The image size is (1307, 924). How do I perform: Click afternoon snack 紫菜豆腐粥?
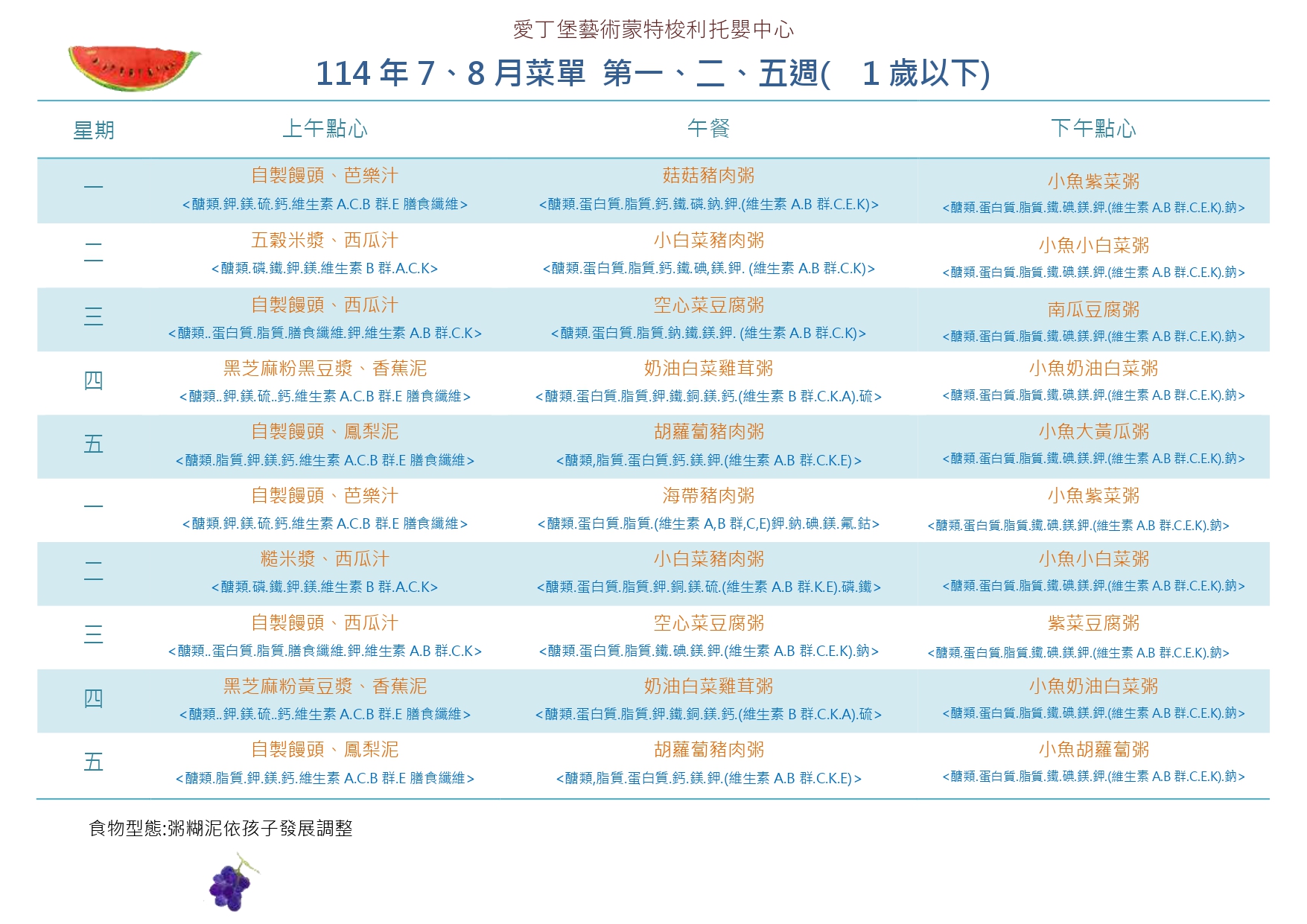(x=1093, y=623)
